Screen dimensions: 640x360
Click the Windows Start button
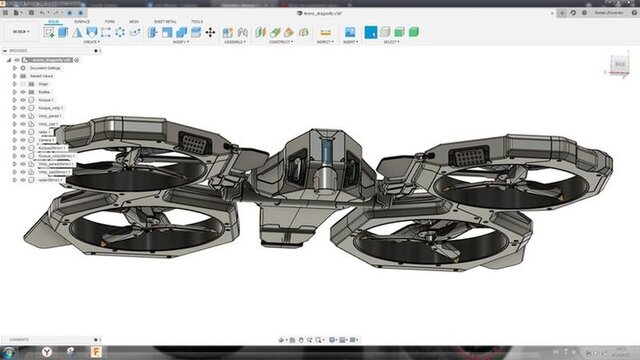pyautogui.click(x=9, y=352)
